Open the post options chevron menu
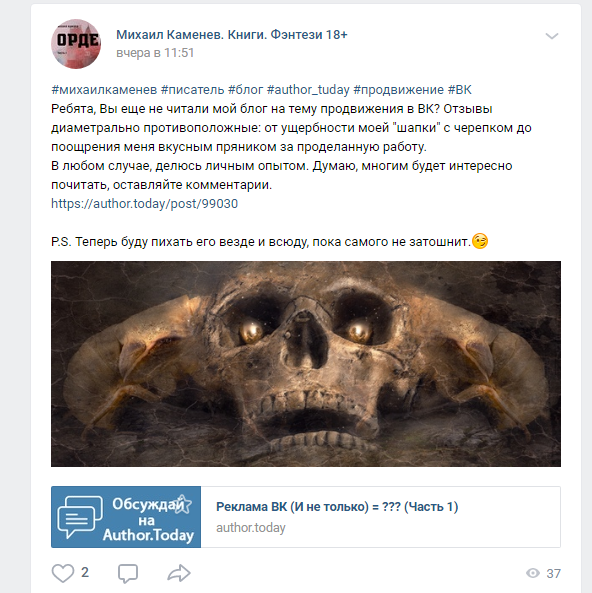 tap(552, 36)
